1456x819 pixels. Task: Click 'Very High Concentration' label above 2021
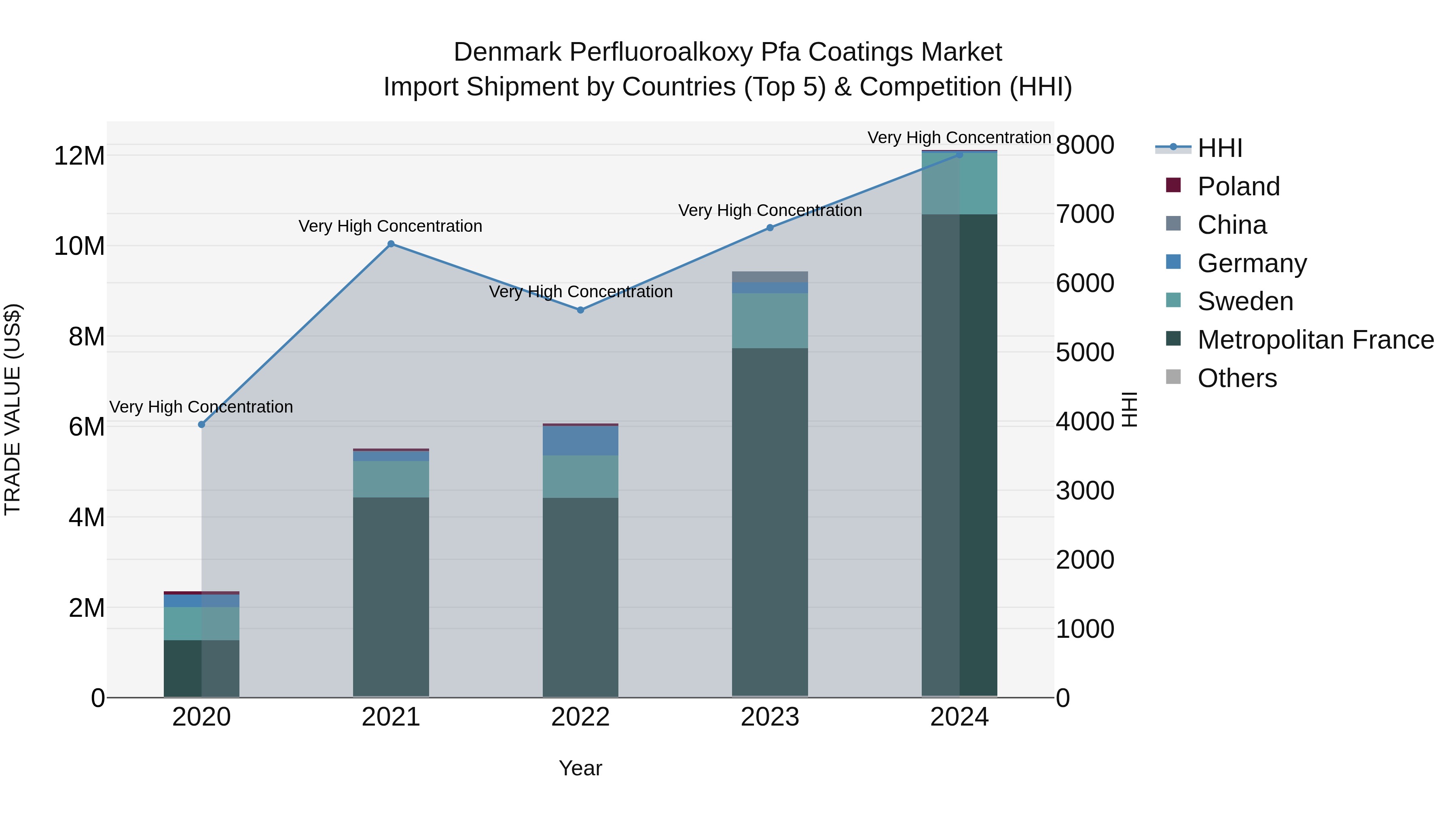pyautogui.click(x=391, y=226)
